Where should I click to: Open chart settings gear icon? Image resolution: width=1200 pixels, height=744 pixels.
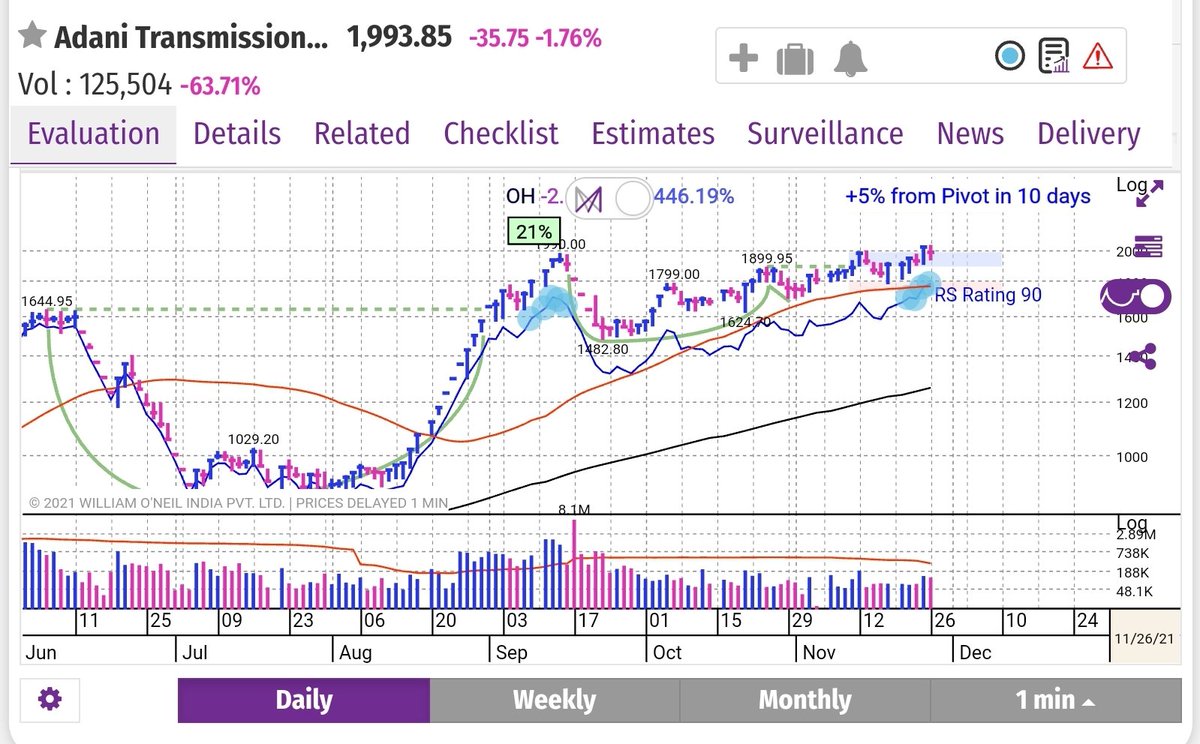click(49, 699)
